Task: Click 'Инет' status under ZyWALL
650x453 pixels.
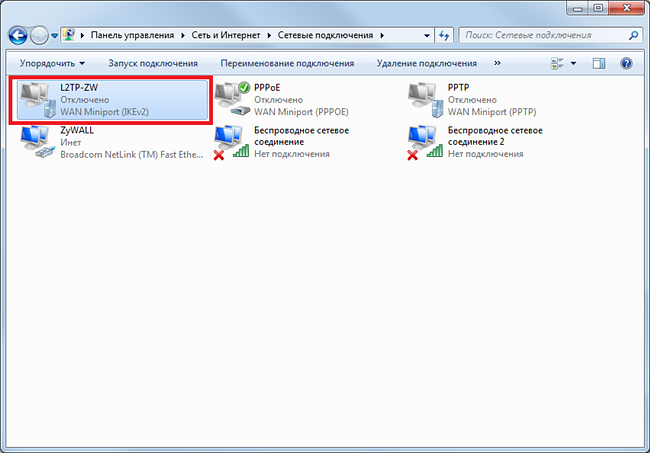Action: pos(71,143)
